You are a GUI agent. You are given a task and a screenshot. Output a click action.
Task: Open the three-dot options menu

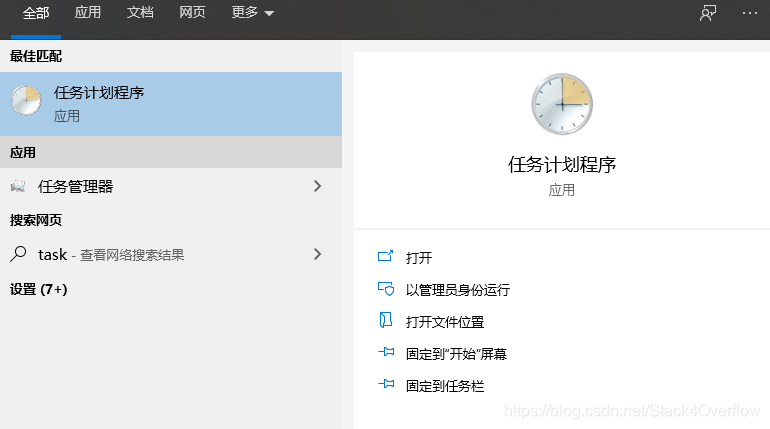750,13
